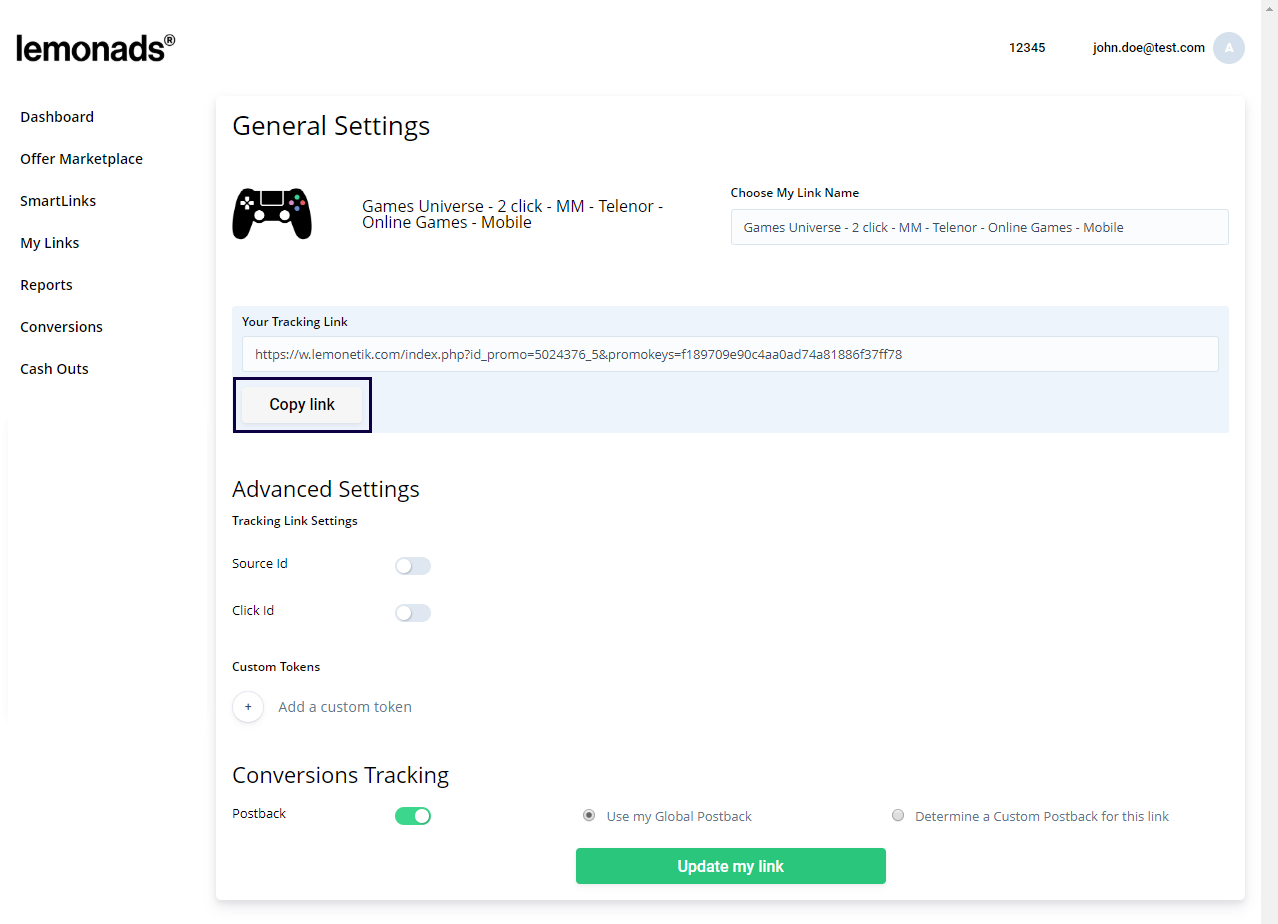Navigate to SmartLinks
The height and width of the screenshot is (924, 1278).
tap(58, 201)
